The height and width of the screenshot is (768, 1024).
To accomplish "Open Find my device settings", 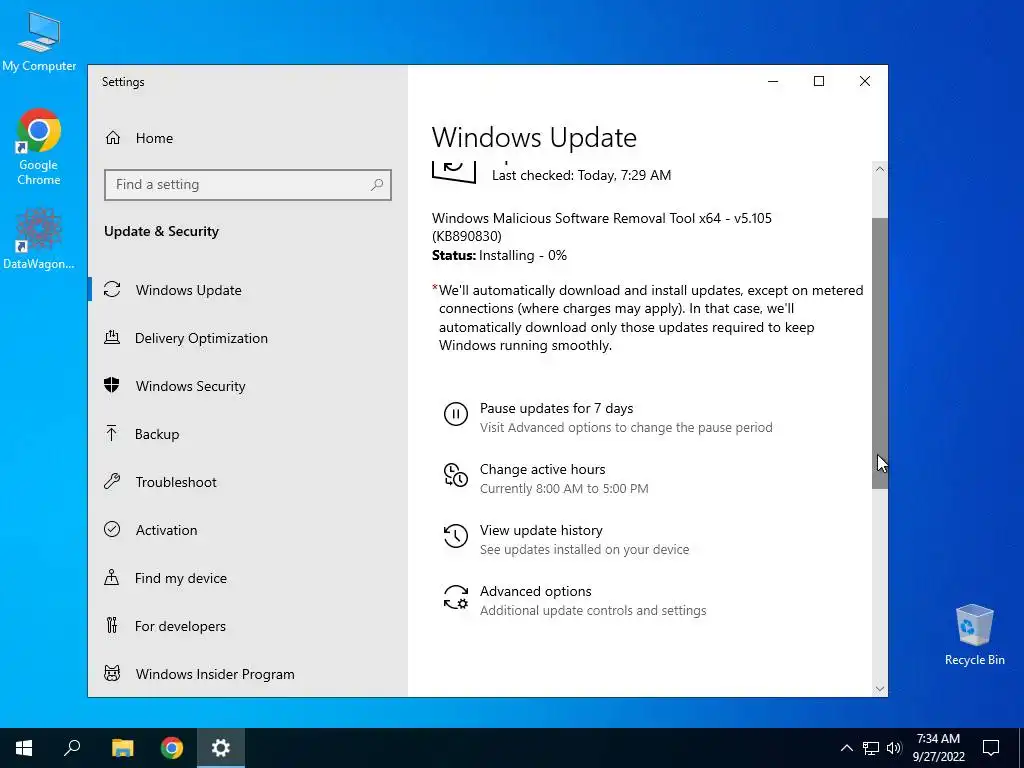I will pyautogui.click(x=248, y=577).
